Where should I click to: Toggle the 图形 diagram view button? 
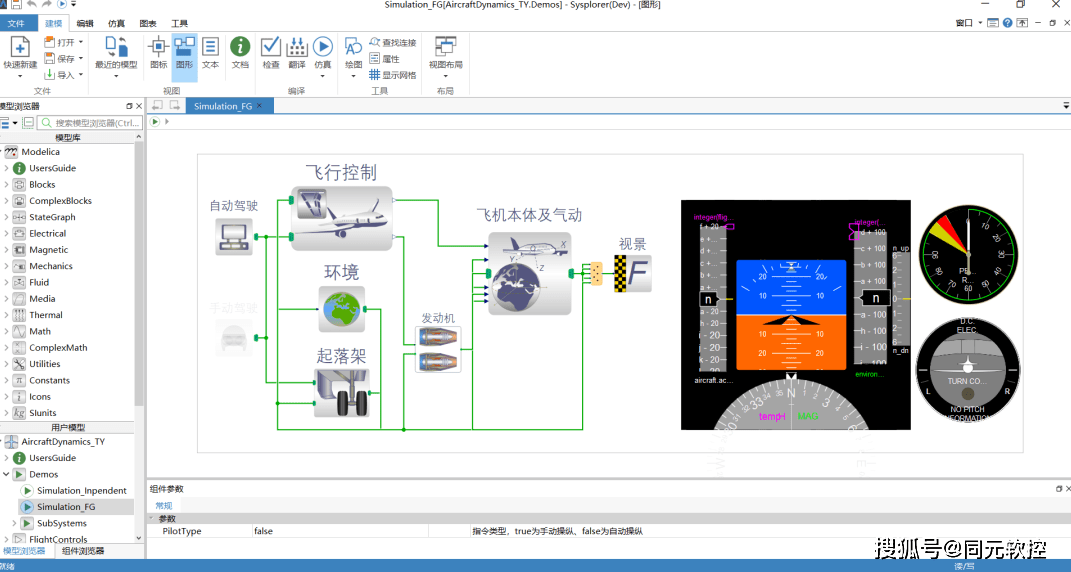click(x=184, y=52)
